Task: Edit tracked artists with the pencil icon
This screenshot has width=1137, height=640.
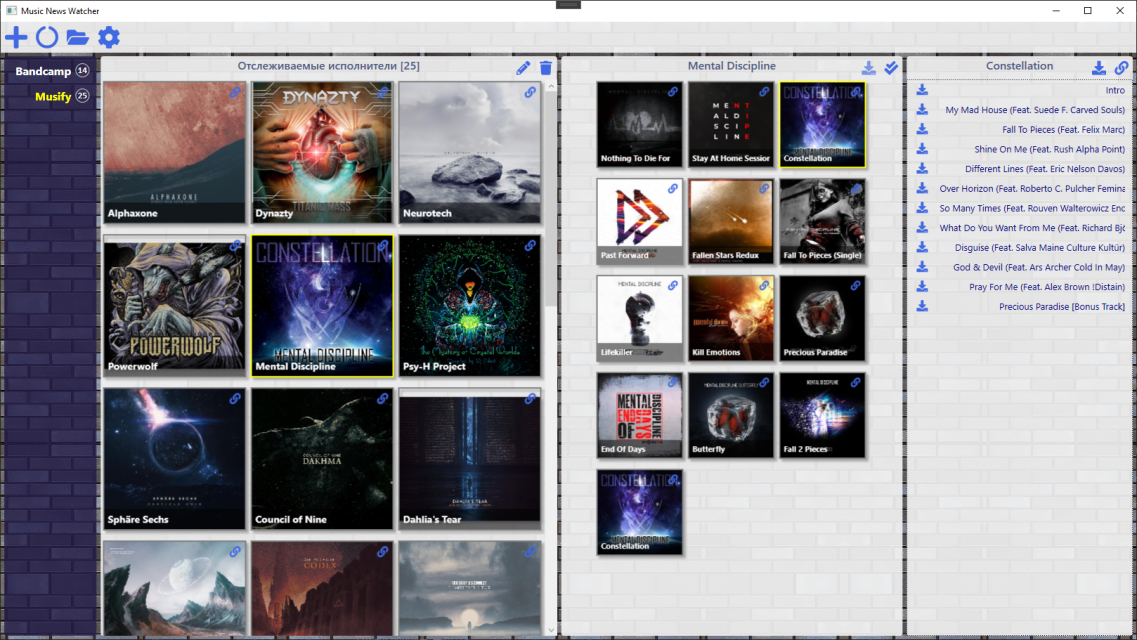Action: coord(522,66)
